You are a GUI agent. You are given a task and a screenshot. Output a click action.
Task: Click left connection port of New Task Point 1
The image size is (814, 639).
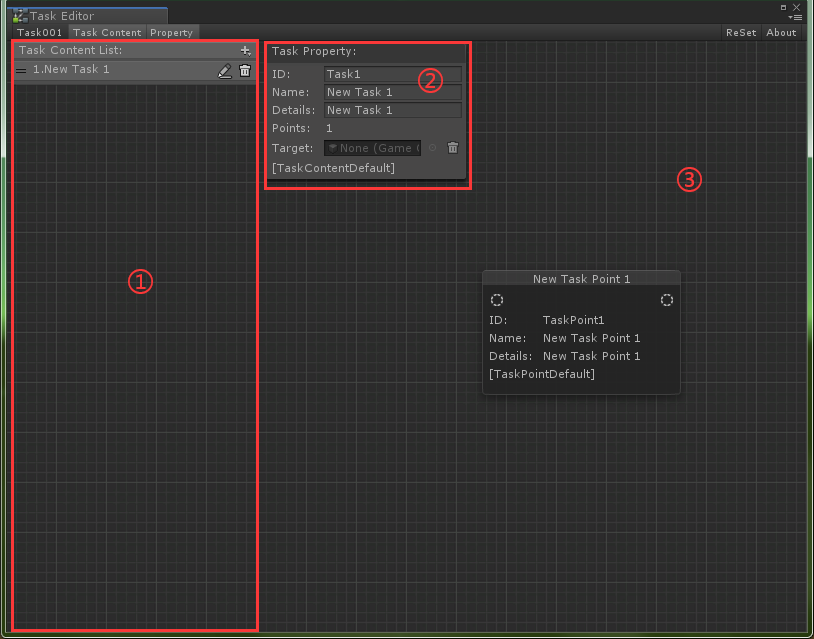point(497,300)
